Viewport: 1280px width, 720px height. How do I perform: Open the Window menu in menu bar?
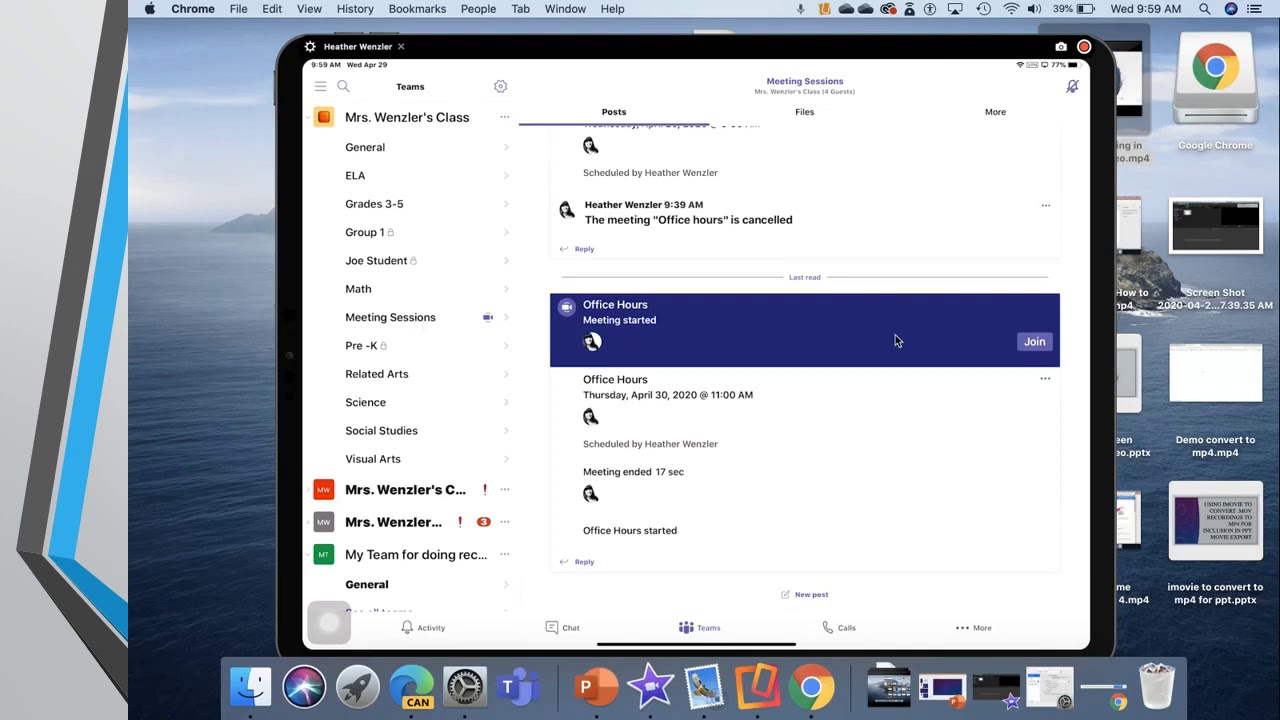565,9
